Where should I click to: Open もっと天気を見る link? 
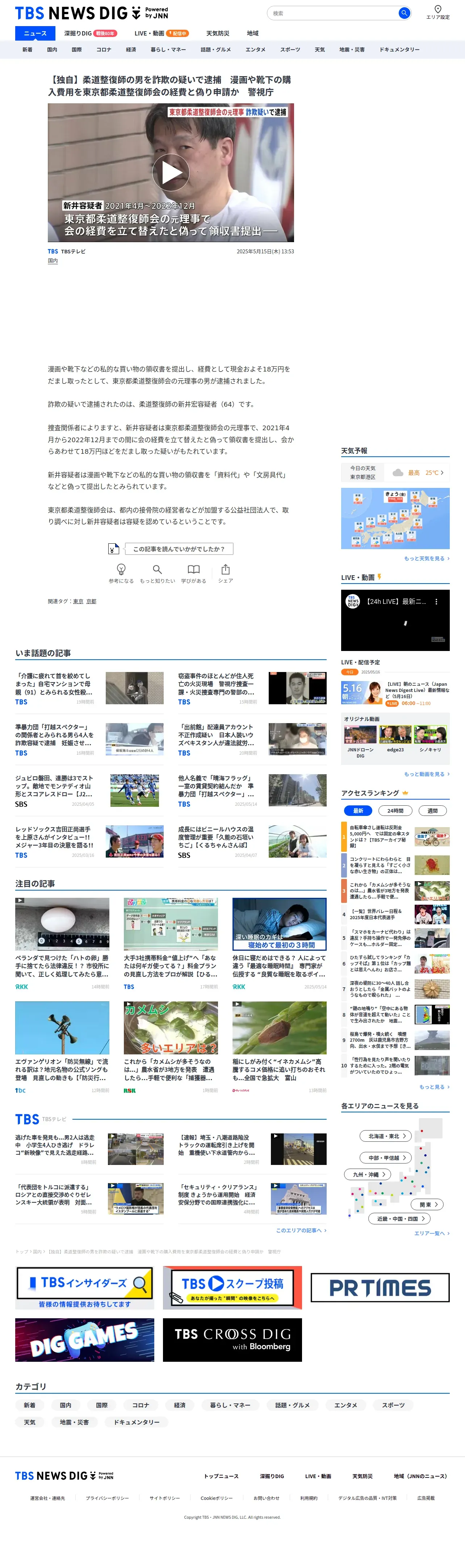pos(427,558)
